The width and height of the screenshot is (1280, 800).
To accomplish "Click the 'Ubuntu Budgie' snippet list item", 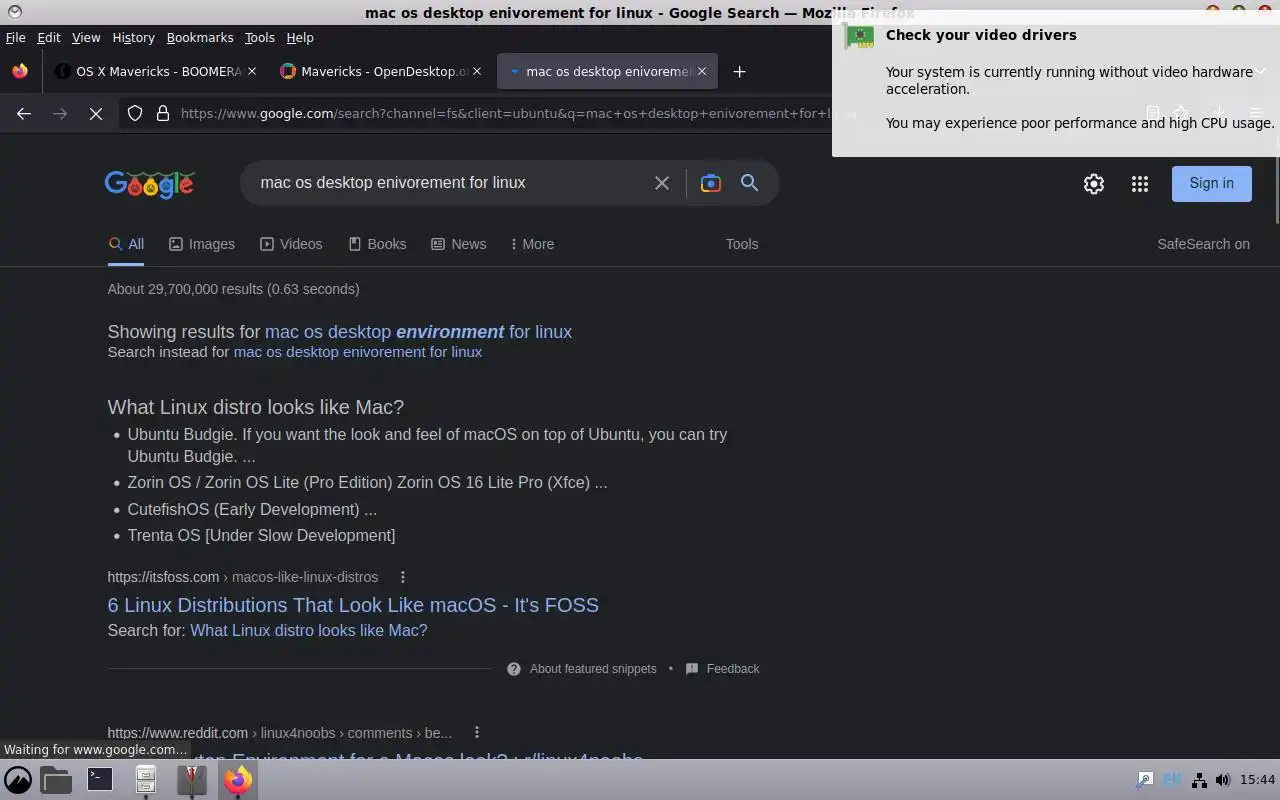I will pos(427,445).
